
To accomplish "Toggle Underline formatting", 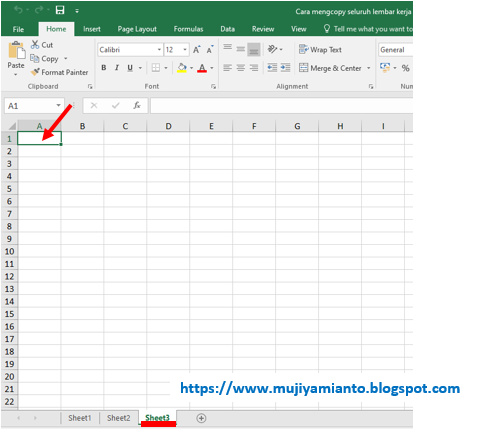I will click(x=130, y=68).
